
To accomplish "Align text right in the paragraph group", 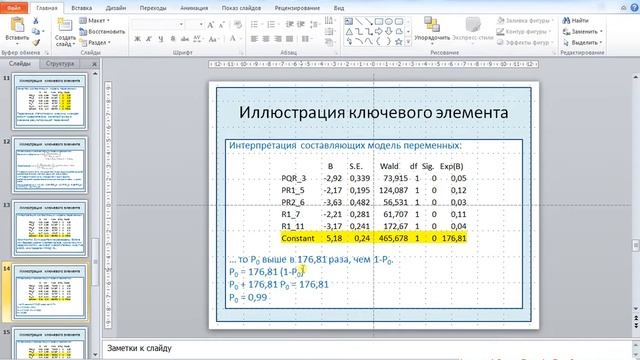I will pos(278,39).
